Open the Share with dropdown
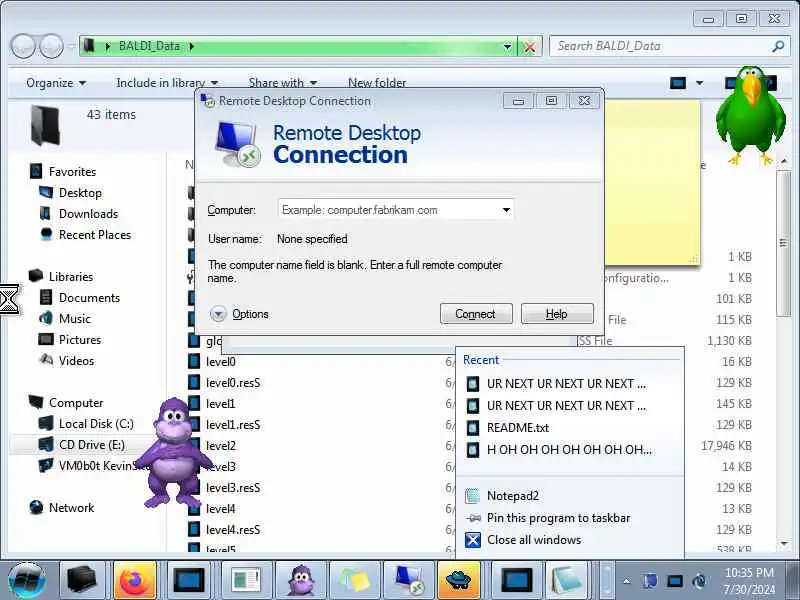Screen dimensions: 800x600 [x=283, y=83]
